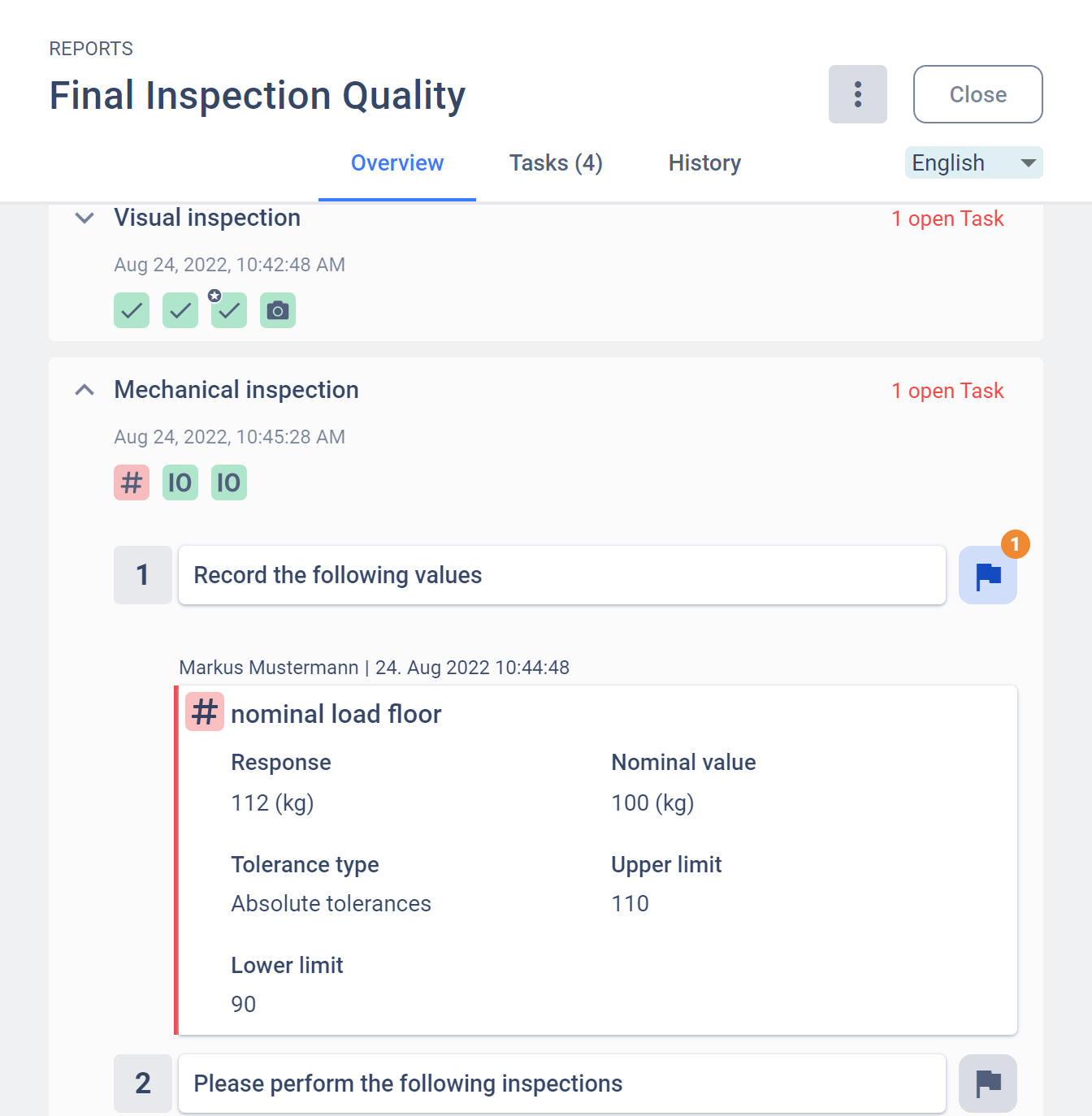The width and height of the screenshot is (1092, 1116).
Task: Open the History tab
Action: [704, 162]
